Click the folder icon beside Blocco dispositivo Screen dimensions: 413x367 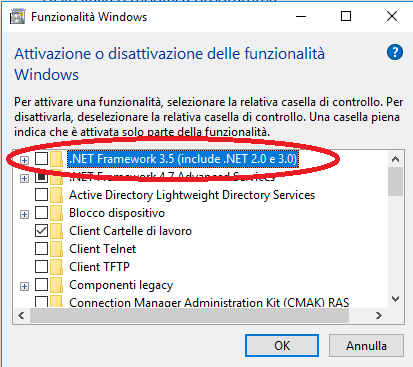tap(56, 213)
